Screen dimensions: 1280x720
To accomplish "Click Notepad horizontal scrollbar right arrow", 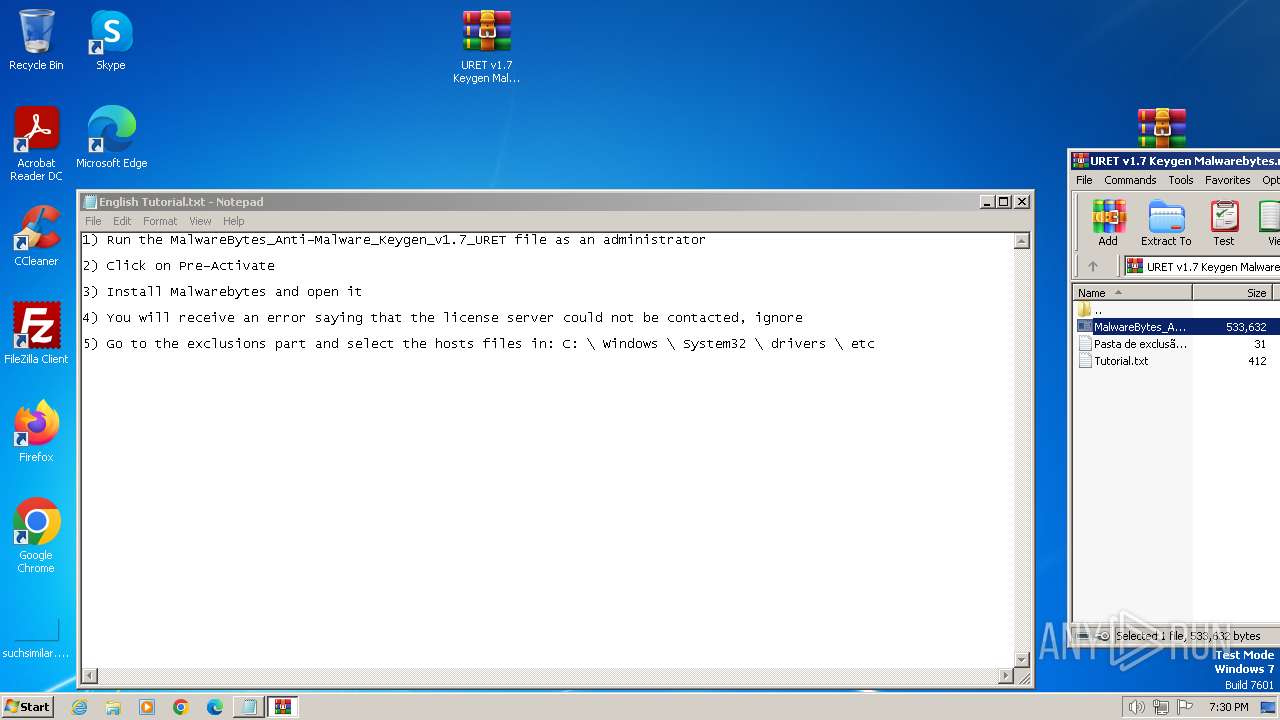I will [x=1005, y=676].
